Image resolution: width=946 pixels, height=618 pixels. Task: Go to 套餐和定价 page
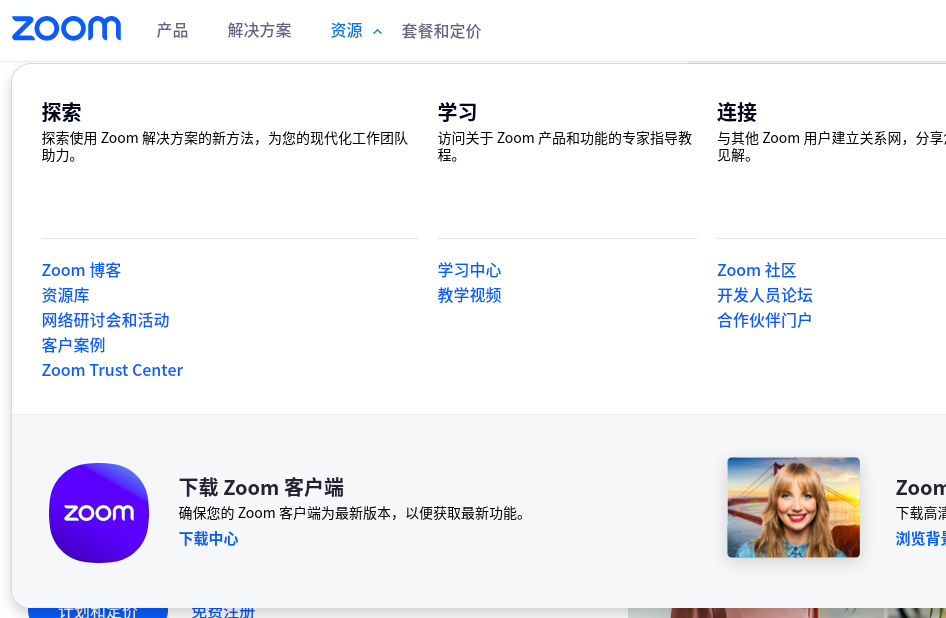coord(441,31)
